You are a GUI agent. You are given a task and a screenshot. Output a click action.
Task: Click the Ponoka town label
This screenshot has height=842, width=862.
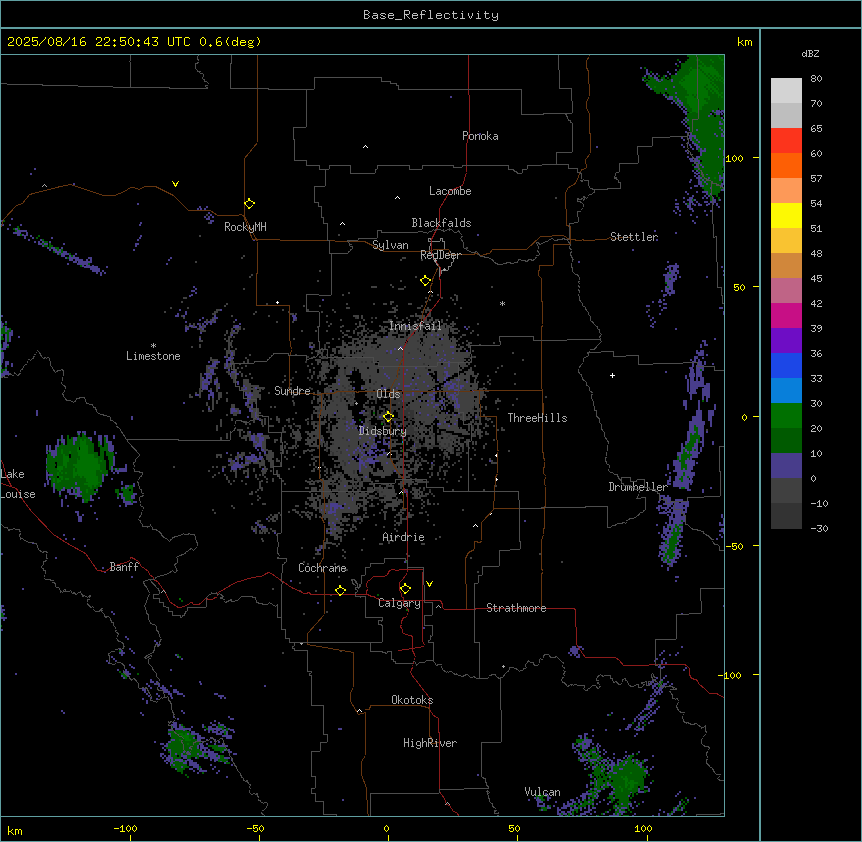480,136
